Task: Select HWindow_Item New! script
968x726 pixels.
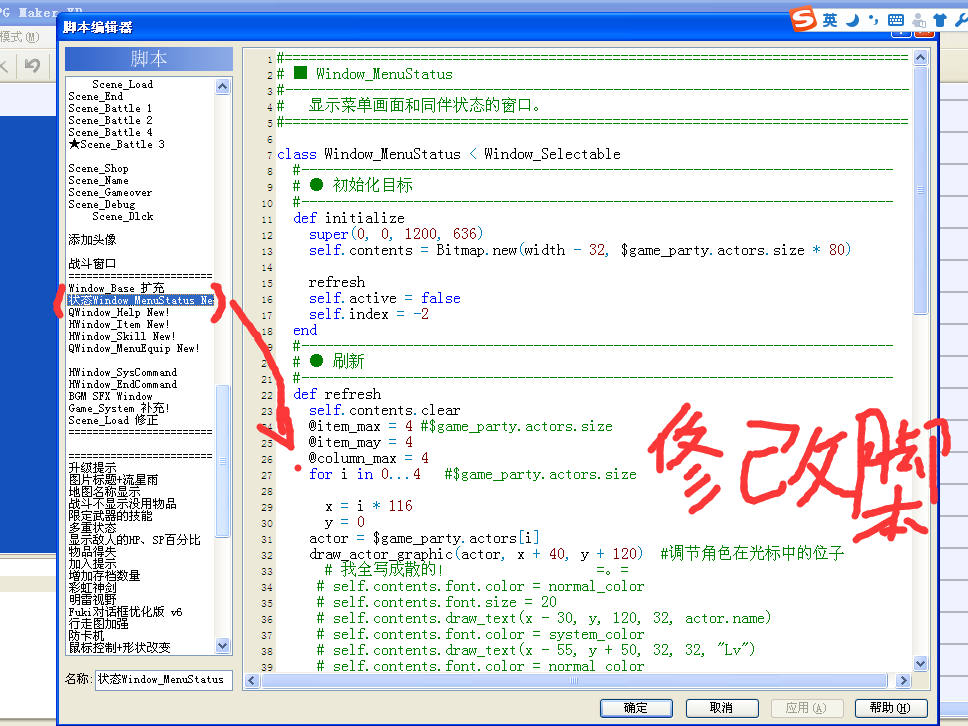Action: coord(119,324)
